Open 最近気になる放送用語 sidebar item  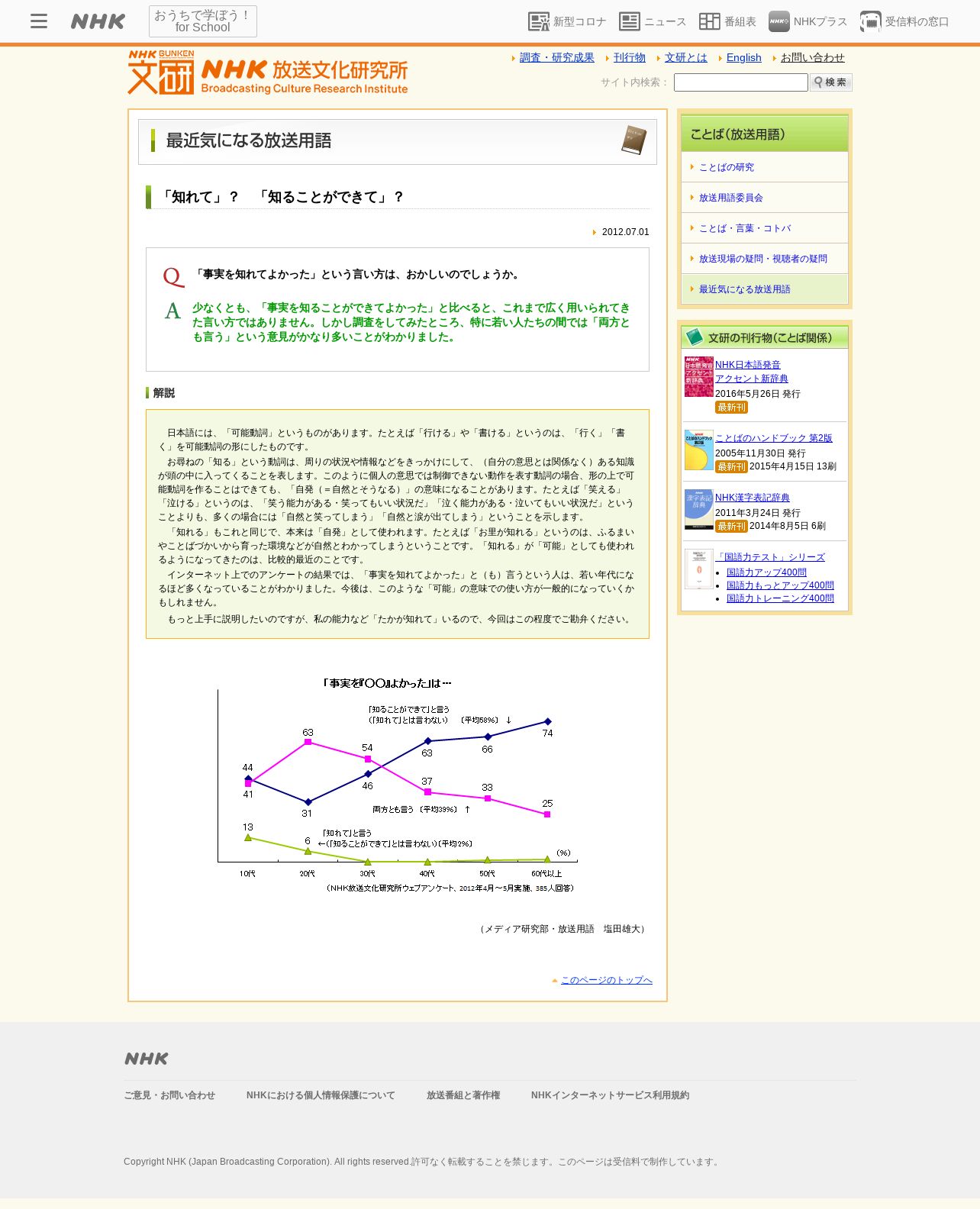click(764, 289)
